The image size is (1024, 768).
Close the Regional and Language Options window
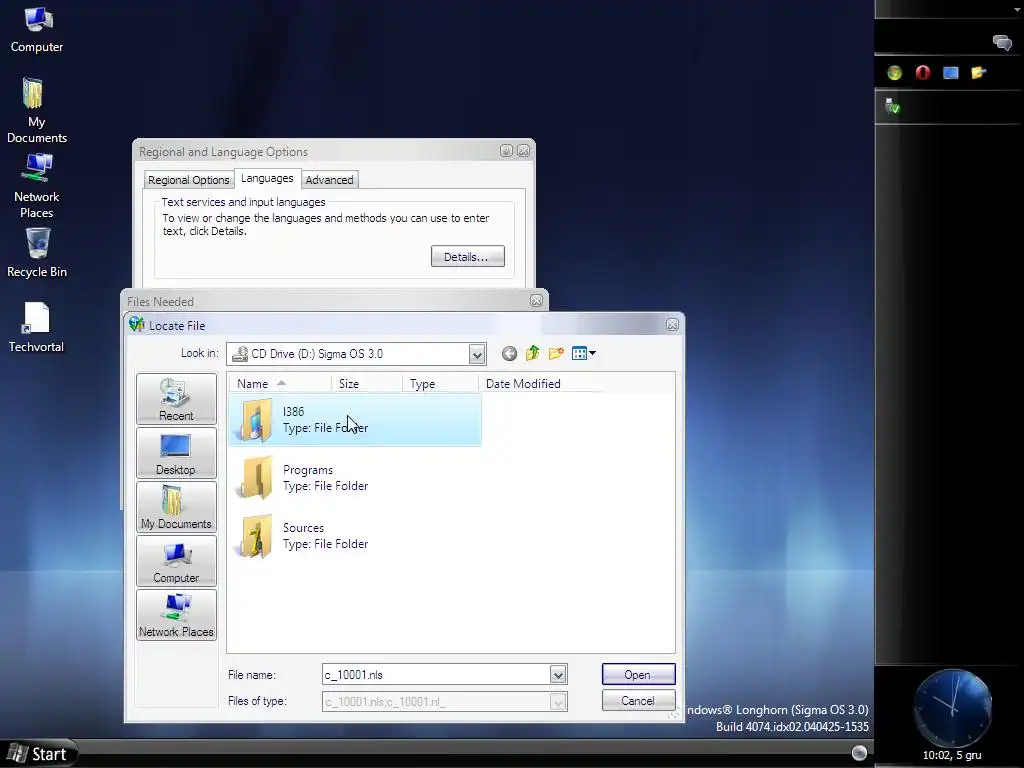[x=523, y=151]
